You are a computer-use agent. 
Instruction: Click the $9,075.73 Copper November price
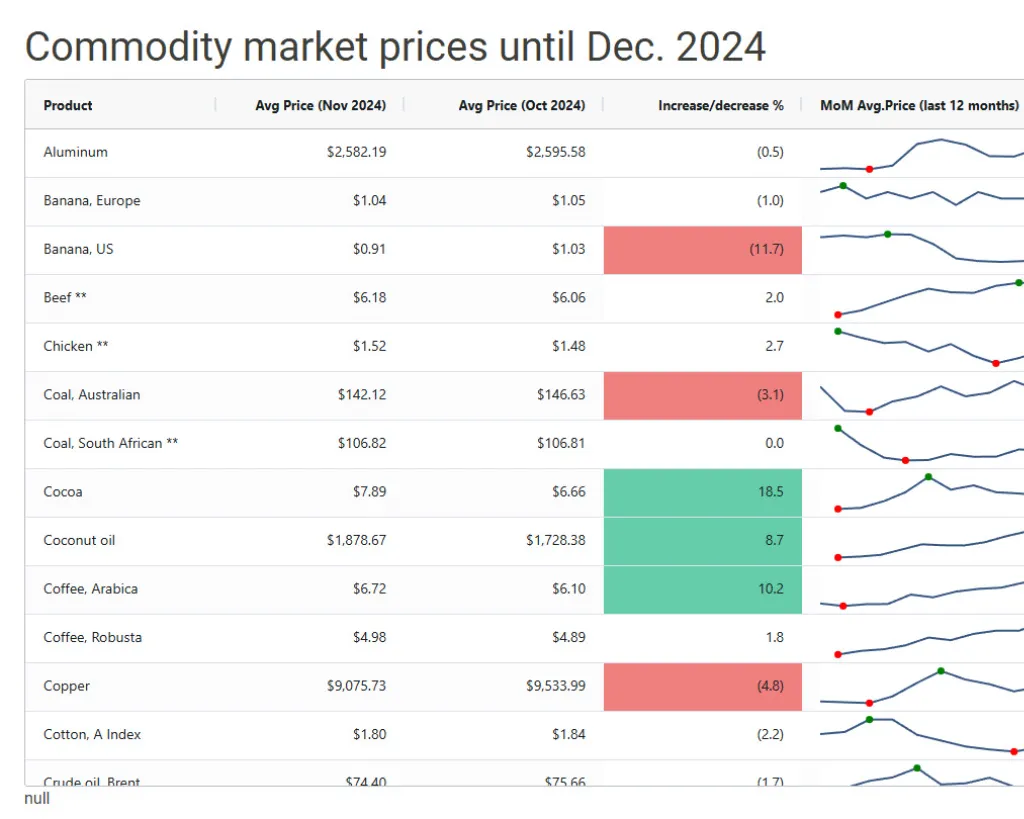tap(356, 686)
